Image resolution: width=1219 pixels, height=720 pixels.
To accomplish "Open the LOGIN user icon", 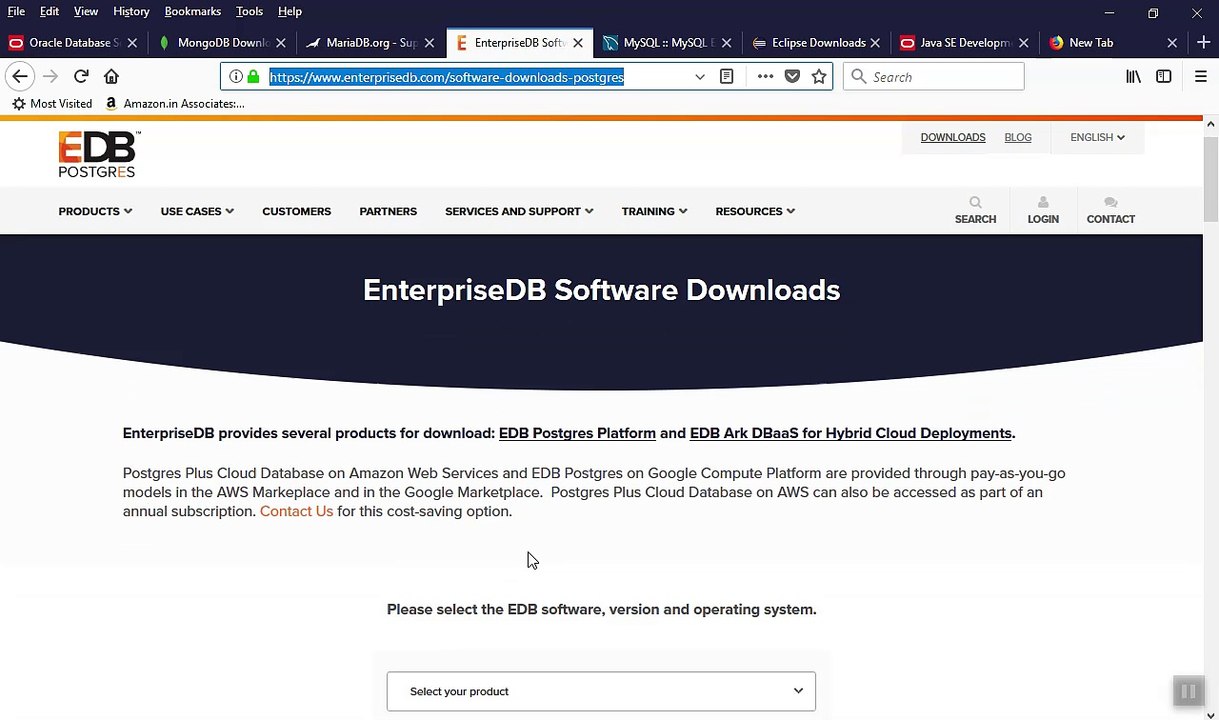I will pyautogui.click(x=1043, y=210).
